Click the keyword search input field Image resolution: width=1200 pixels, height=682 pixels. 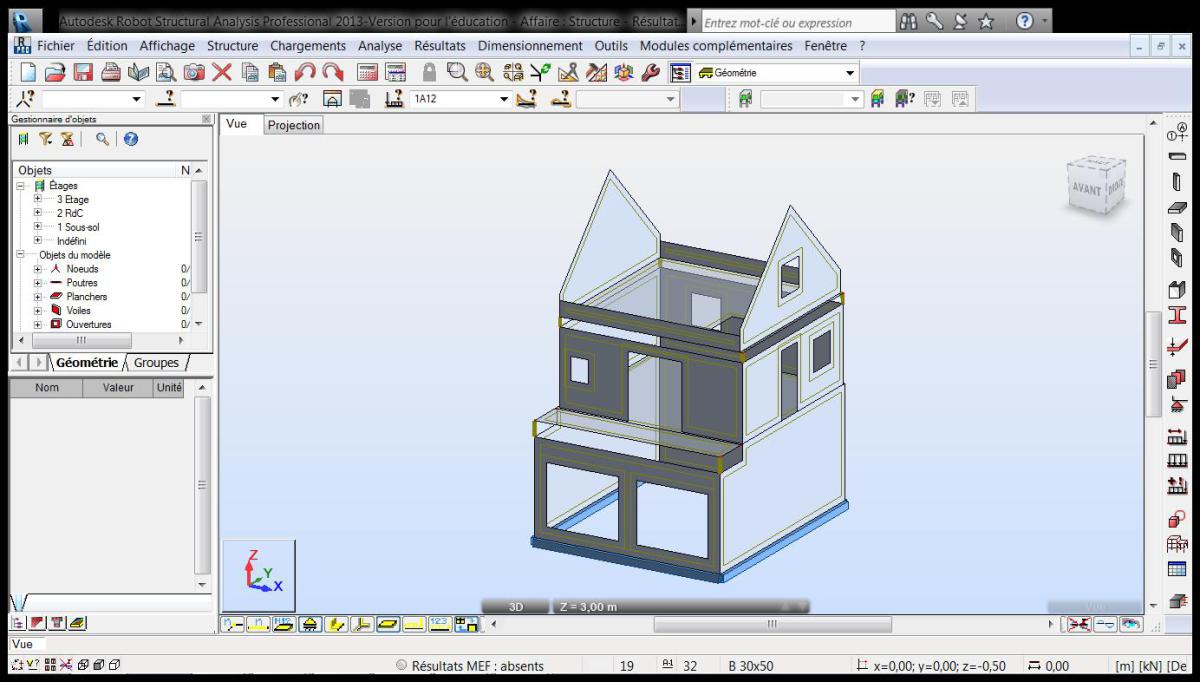[799, 22]
